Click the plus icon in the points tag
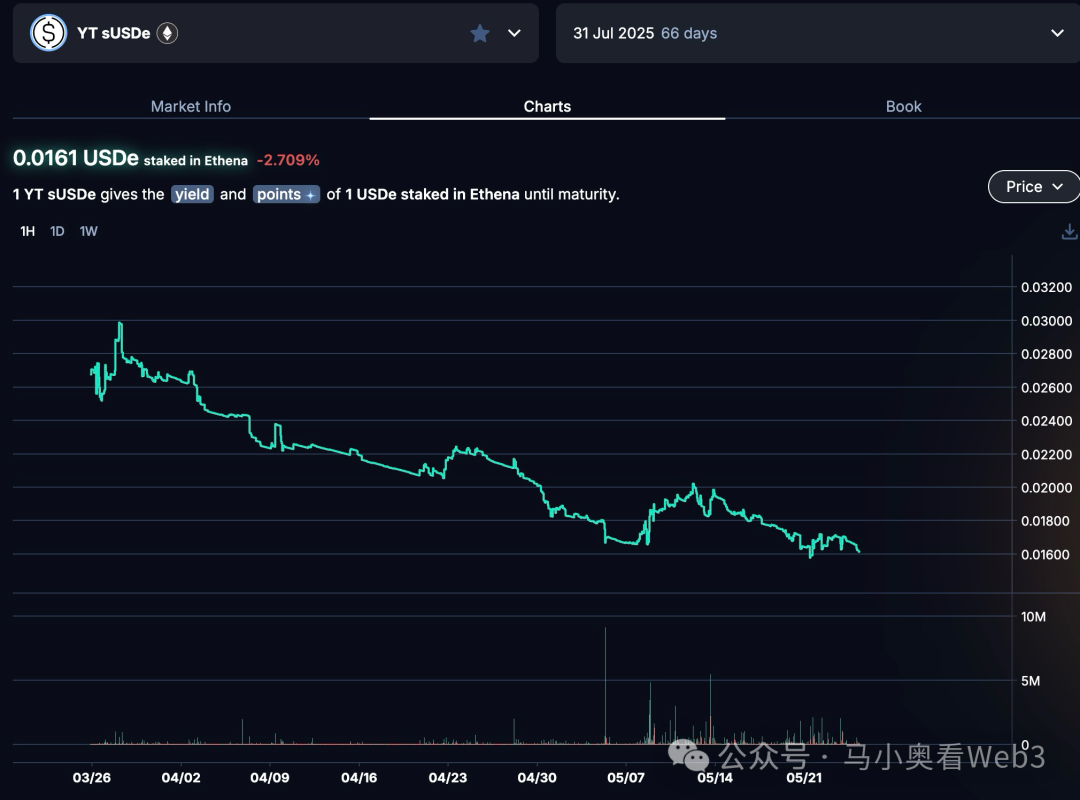 click(x=311, y=195)
